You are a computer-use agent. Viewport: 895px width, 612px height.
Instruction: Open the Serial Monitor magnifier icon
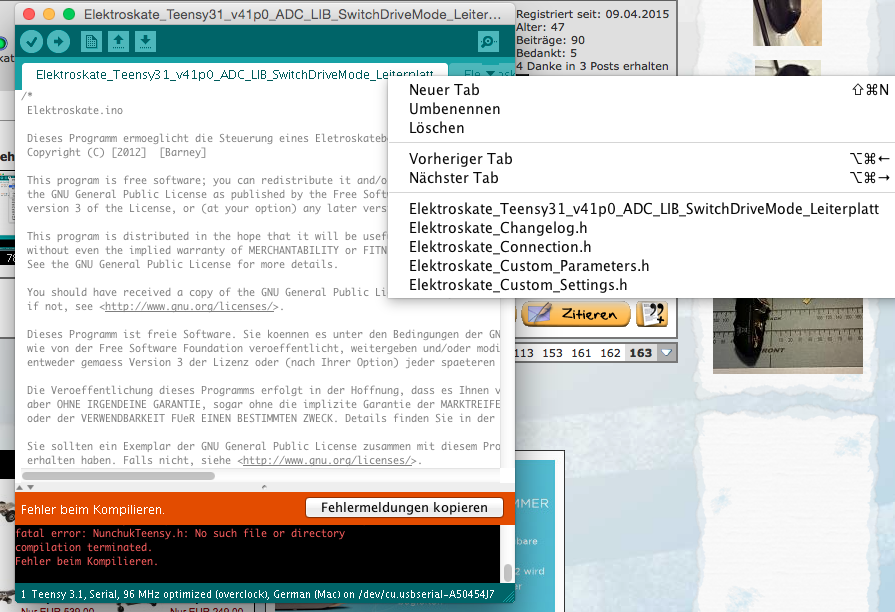tap(489, 41)
